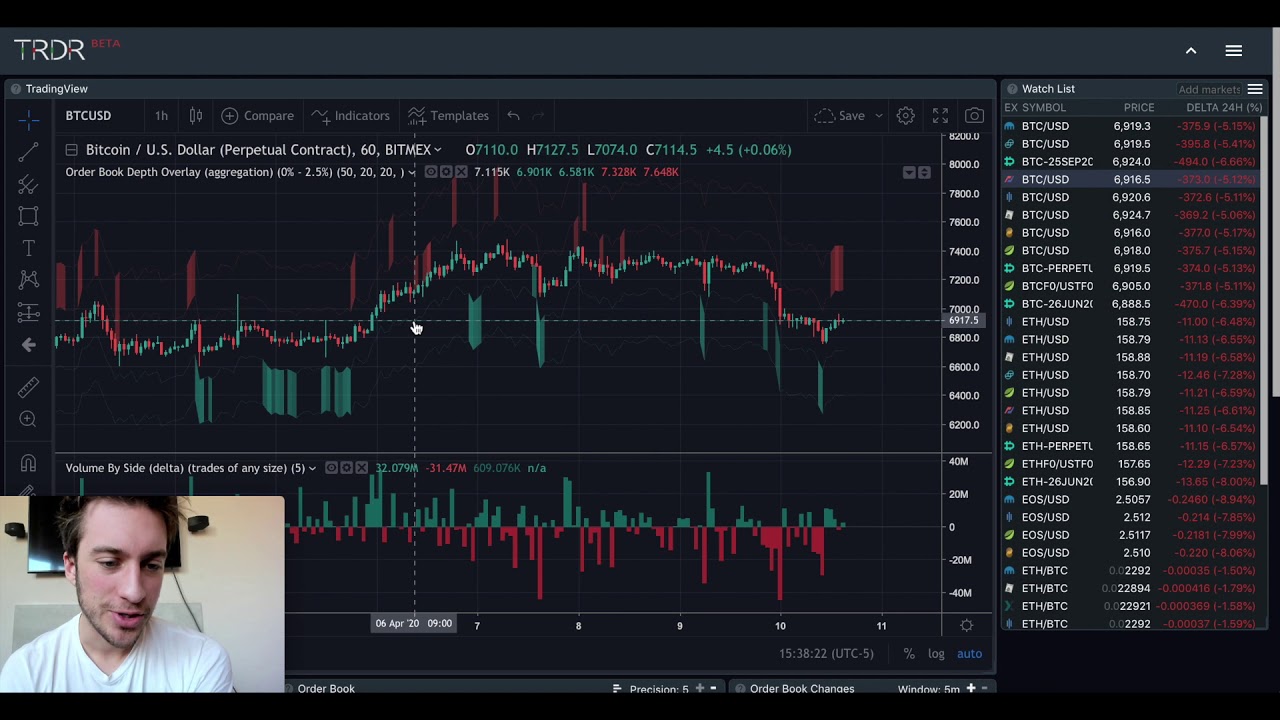Toggle log scale on price axis
Viewport: 1280px width, 720px height.
pos(936,653)
